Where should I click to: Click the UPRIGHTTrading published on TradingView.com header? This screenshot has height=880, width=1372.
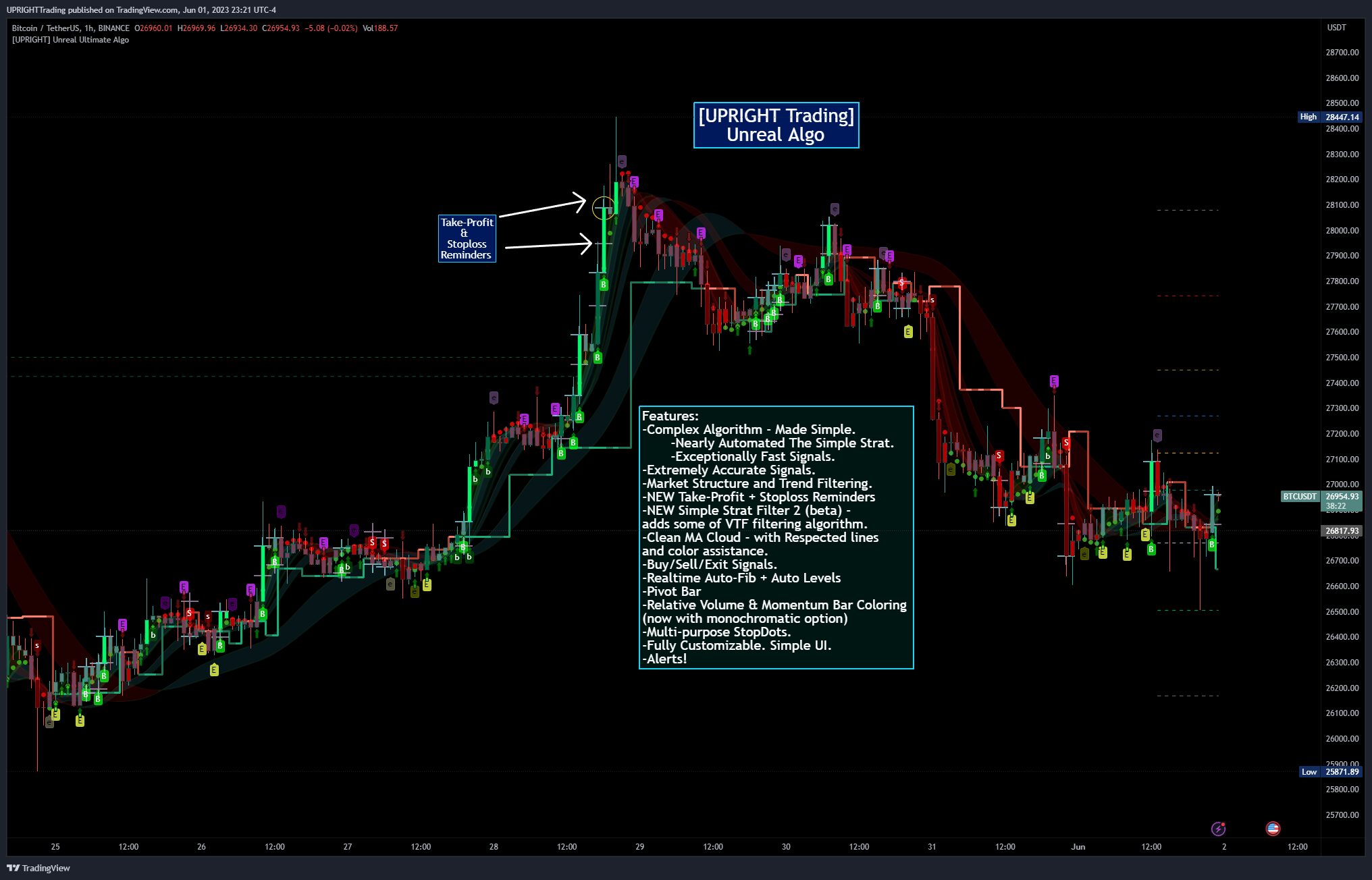[140, 9]
